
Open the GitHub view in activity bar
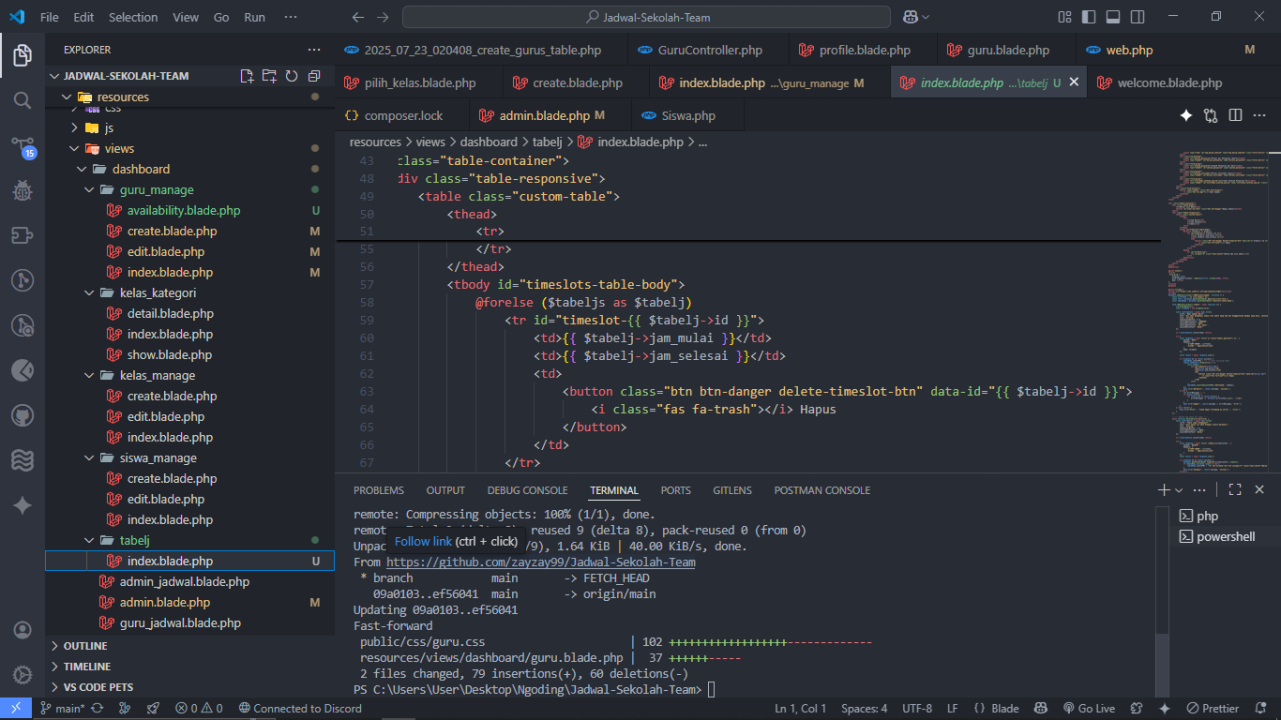pos(22,415)
